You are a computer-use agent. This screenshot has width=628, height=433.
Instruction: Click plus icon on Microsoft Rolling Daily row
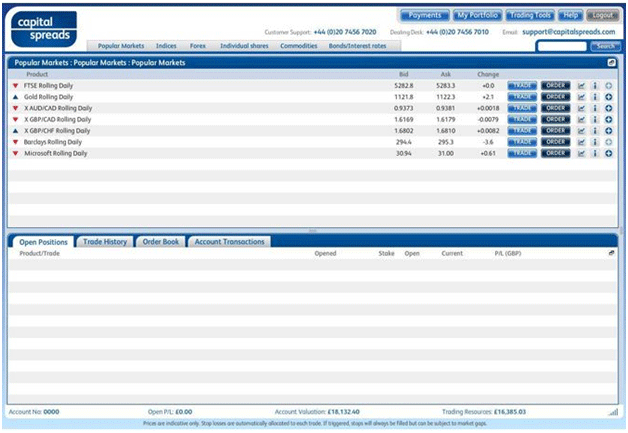pos(609,153)
